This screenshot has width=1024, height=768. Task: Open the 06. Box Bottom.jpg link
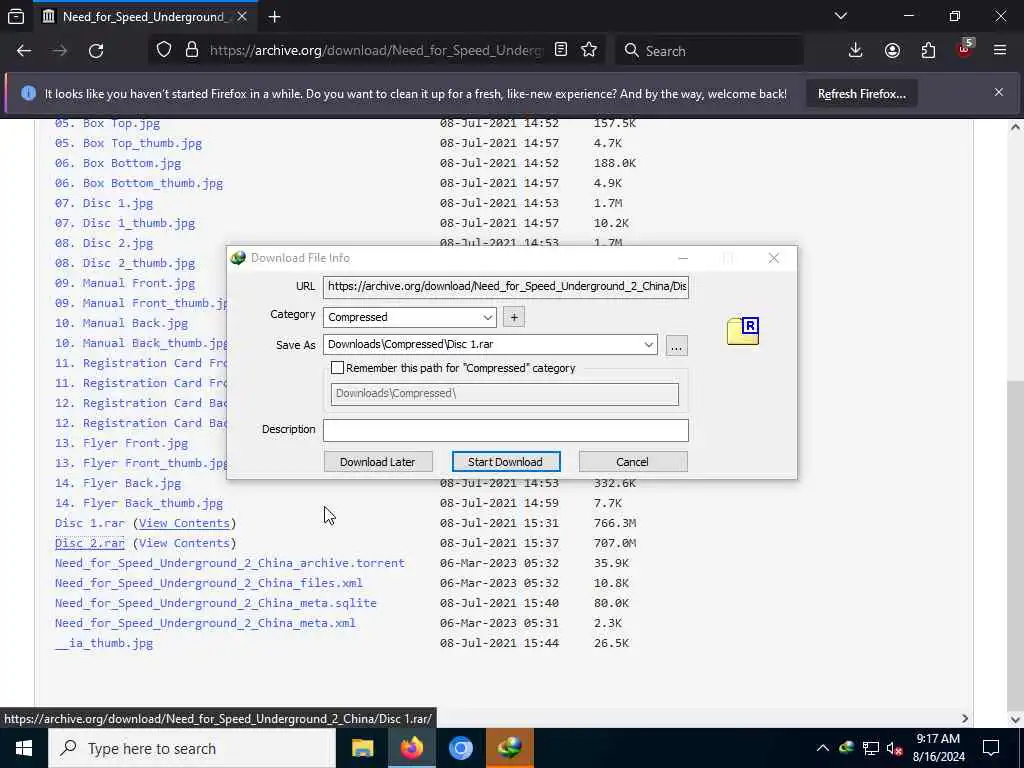[118, 163]
